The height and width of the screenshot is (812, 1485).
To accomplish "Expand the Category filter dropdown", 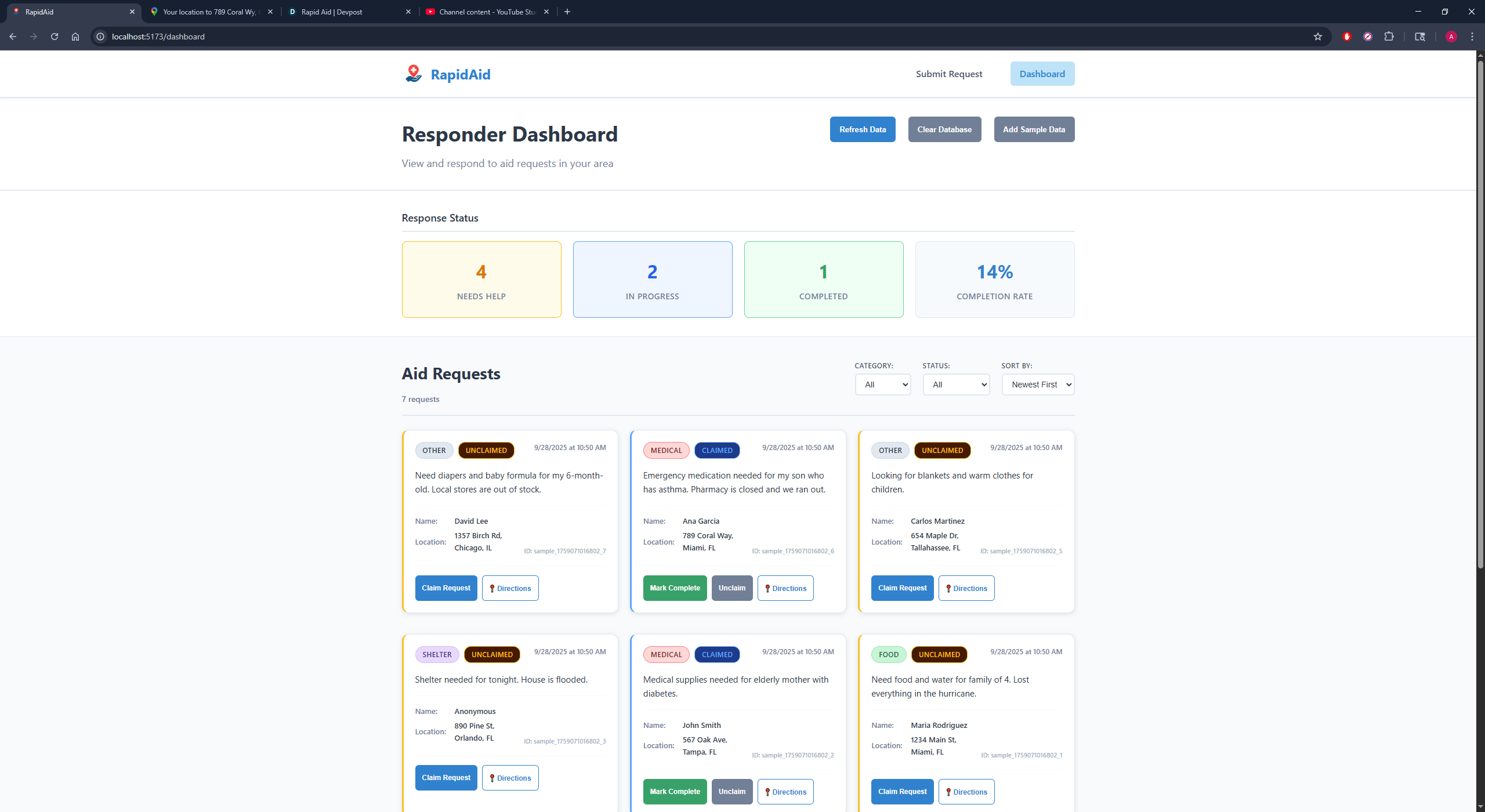I will tap(882, 385).
